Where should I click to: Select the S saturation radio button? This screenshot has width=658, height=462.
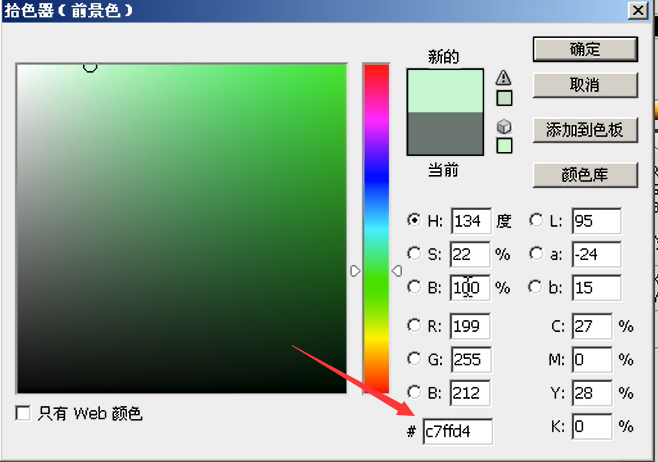414,253
